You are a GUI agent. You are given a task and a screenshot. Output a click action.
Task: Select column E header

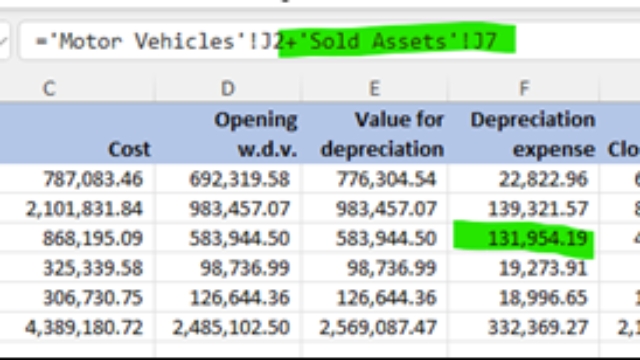pos(374,88)
